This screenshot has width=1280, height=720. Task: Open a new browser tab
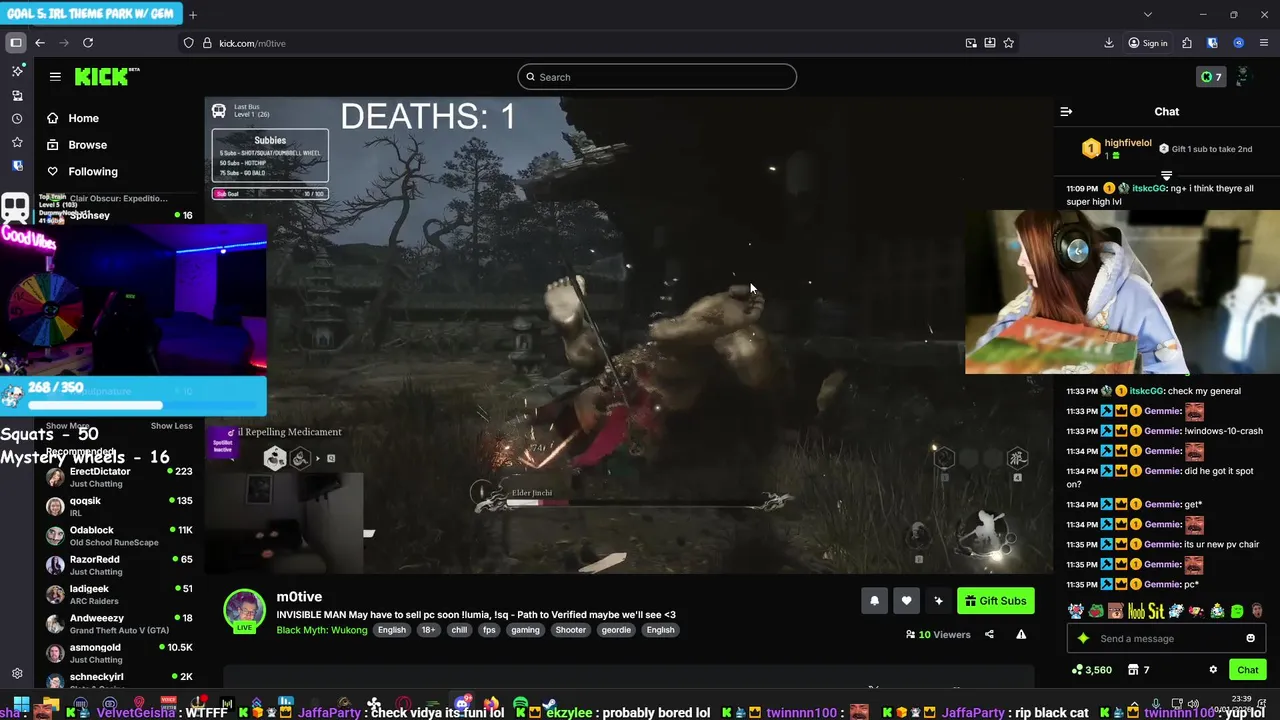[193, 14]
